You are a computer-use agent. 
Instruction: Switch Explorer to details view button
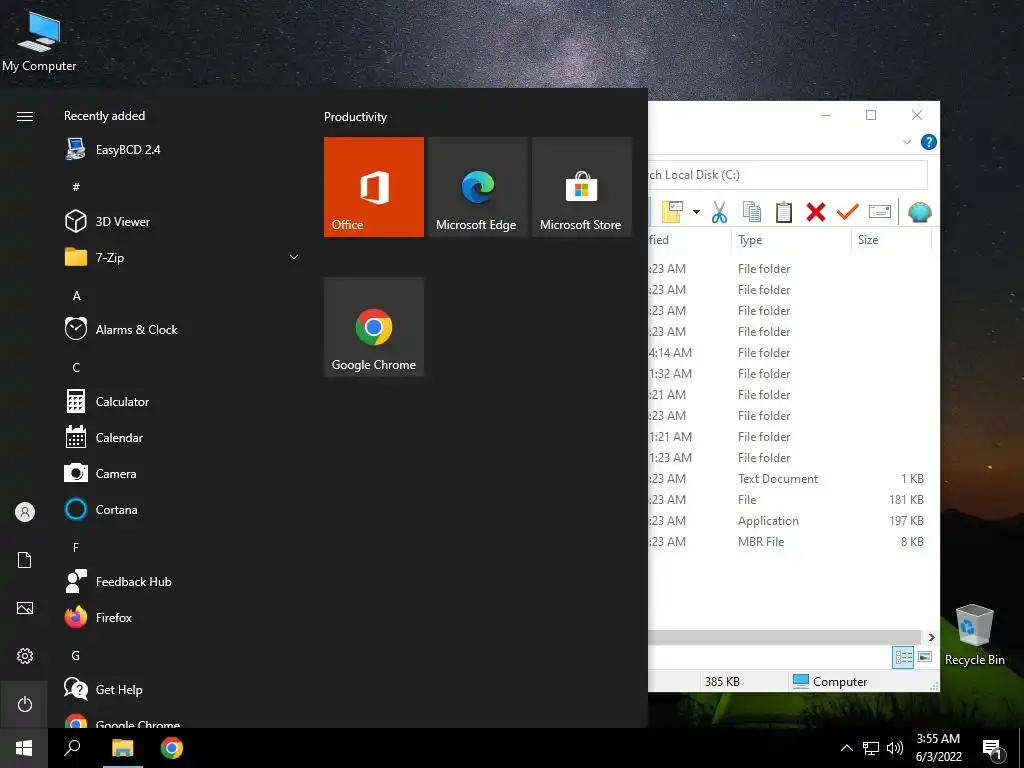pyautogui.click(x=903, y=657)
